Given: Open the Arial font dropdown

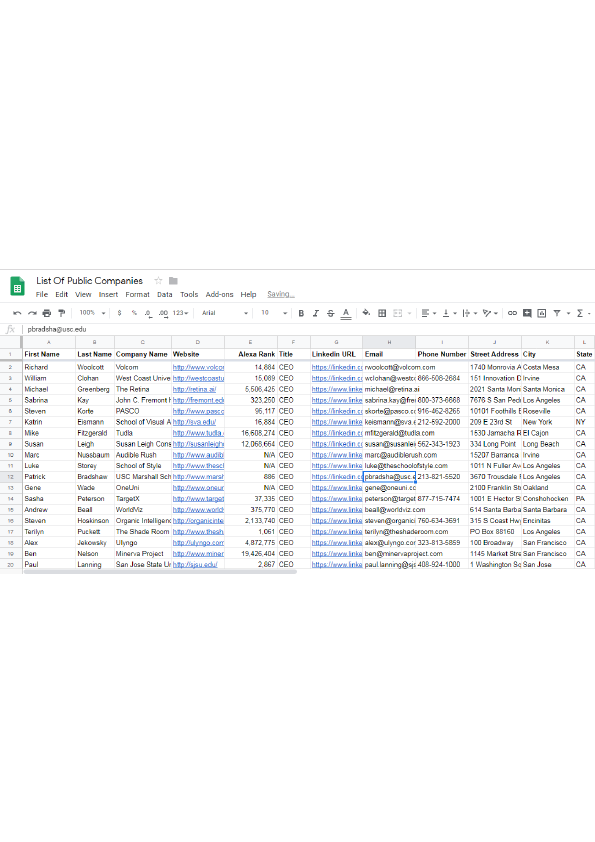Looking at the screenshot, I should [x=224, y=313].
